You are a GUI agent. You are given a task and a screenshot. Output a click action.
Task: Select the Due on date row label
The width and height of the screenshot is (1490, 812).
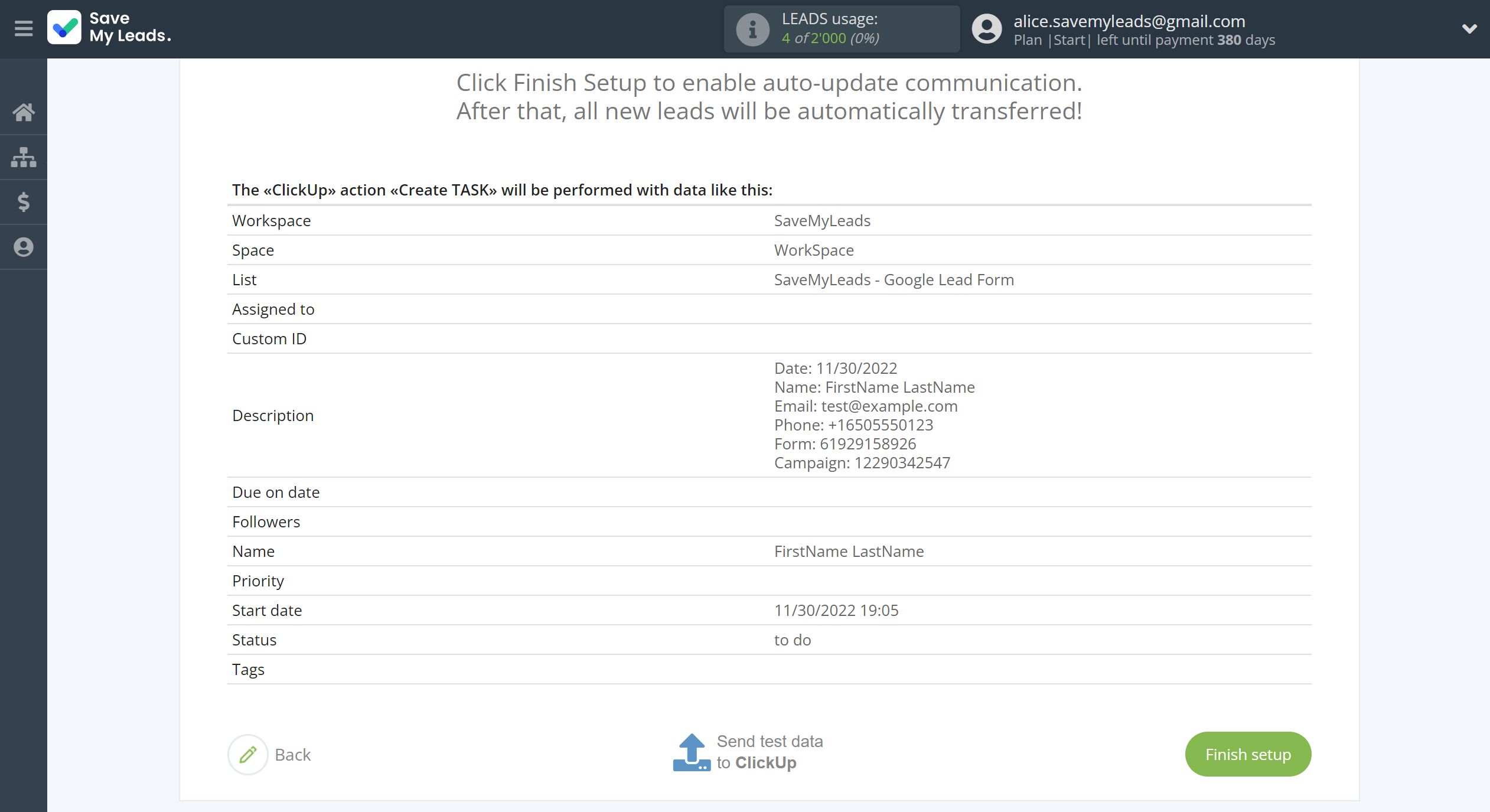pyautogui.click(x=276, y=493)
